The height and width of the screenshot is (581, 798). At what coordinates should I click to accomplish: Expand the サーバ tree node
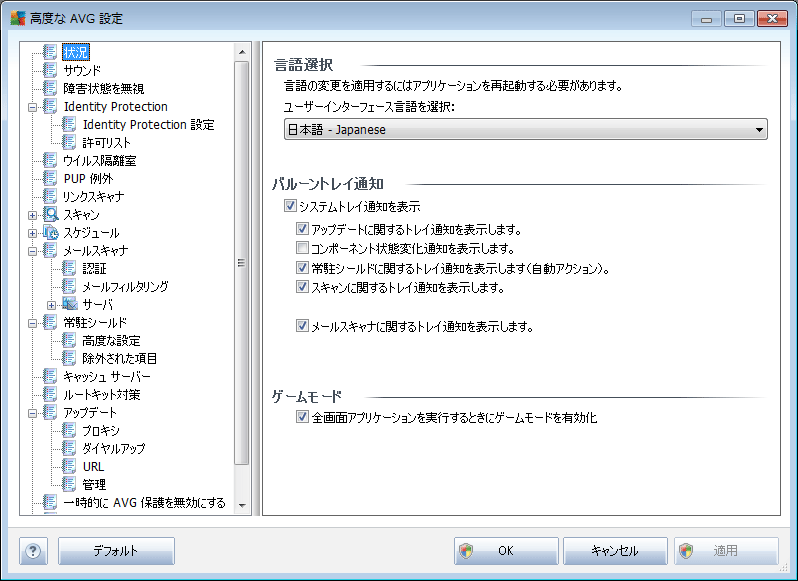point(51,305)
